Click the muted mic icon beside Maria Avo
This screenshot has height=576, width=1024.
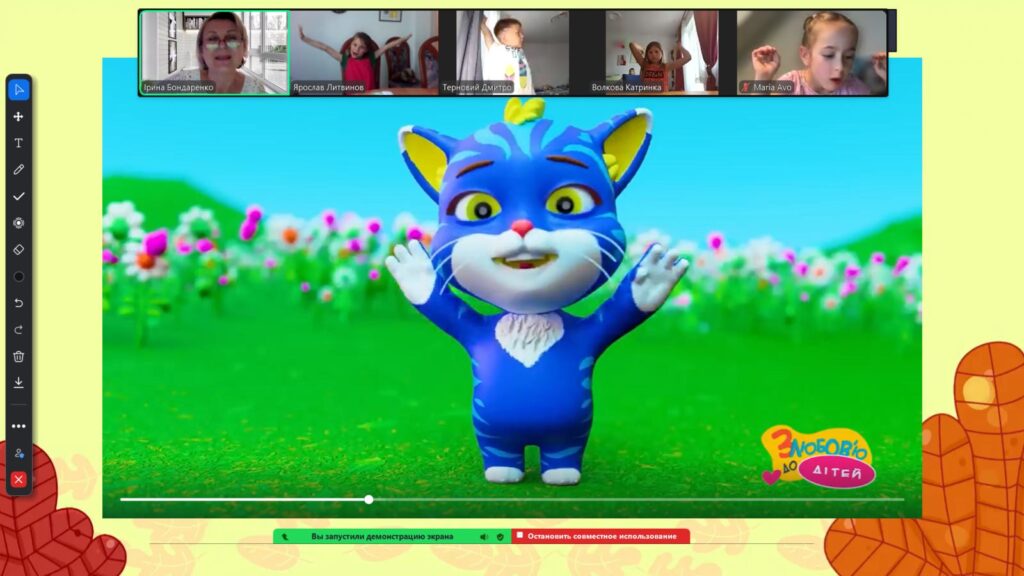pos(745,87)
